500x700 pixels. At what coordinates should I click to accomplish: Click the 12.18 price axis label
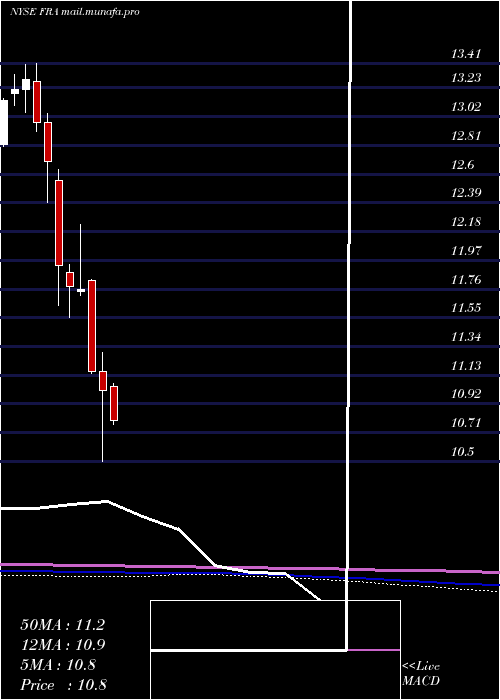pos(466,222)
